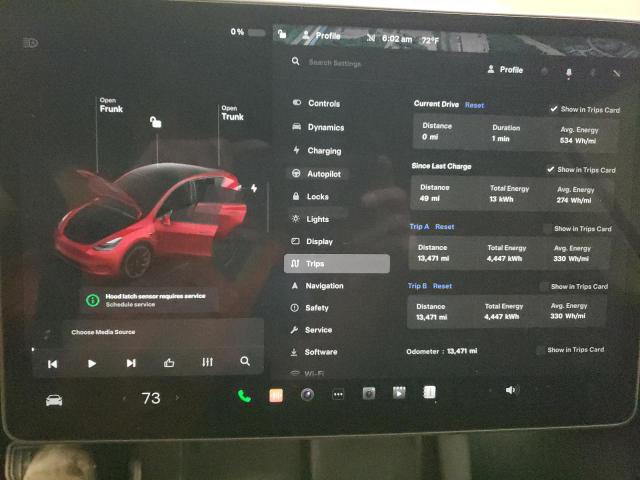Check Show in Trips Card for Trip A
This screenshot has height=480, width=640.
547,229
